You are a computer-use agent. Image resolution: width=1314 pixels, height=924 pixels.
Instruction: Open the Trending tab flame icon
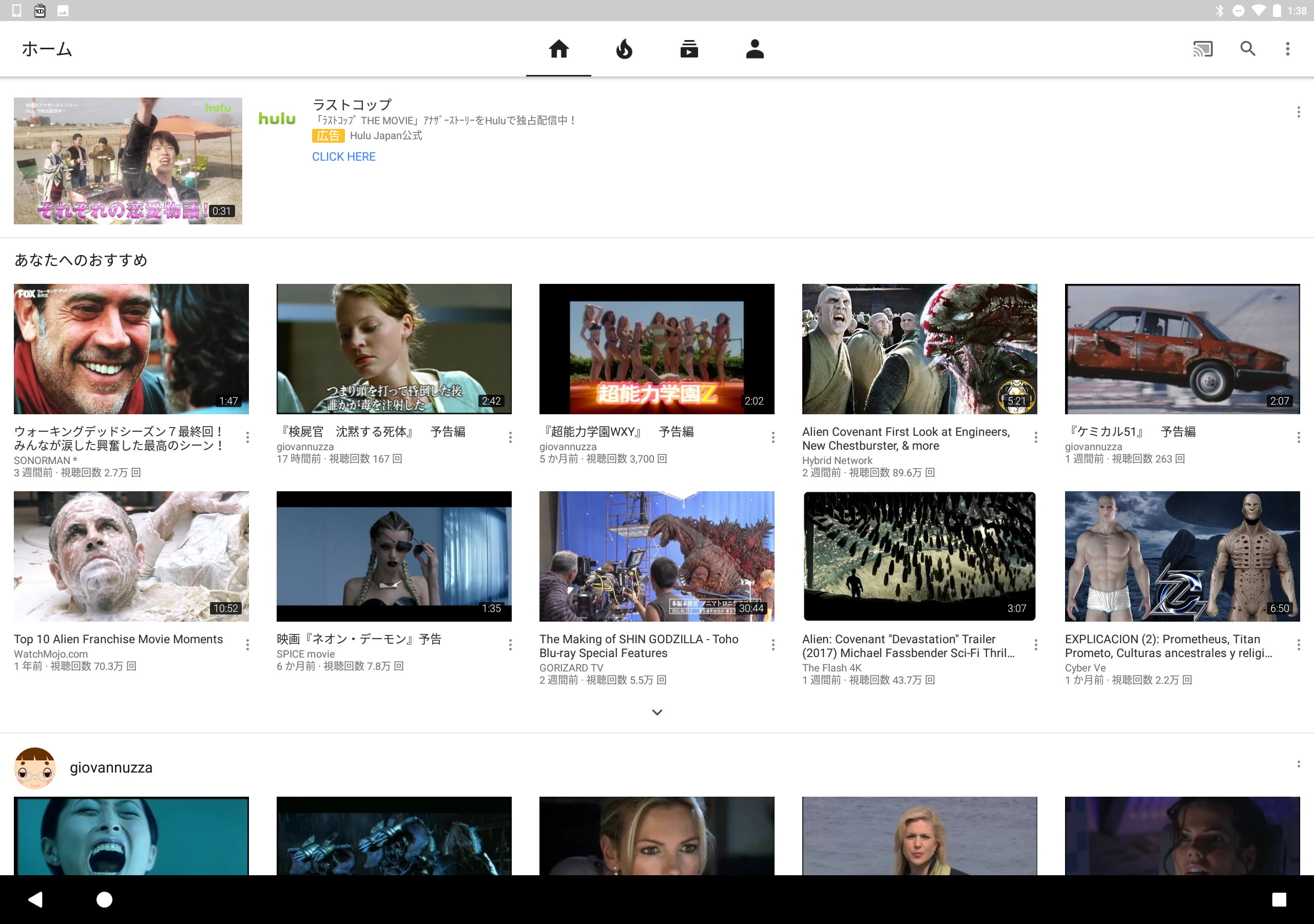(x=624, y=49)
